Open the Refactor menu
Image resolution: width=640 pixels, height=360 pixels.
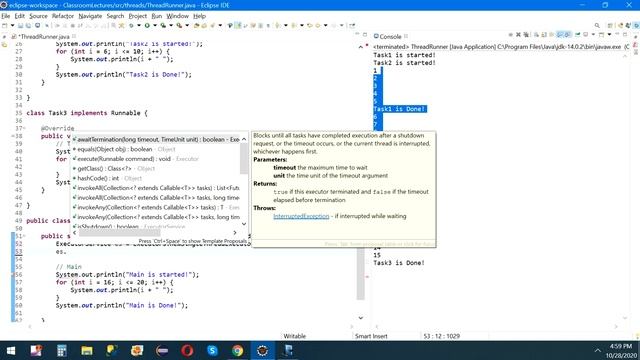point(63,16)
